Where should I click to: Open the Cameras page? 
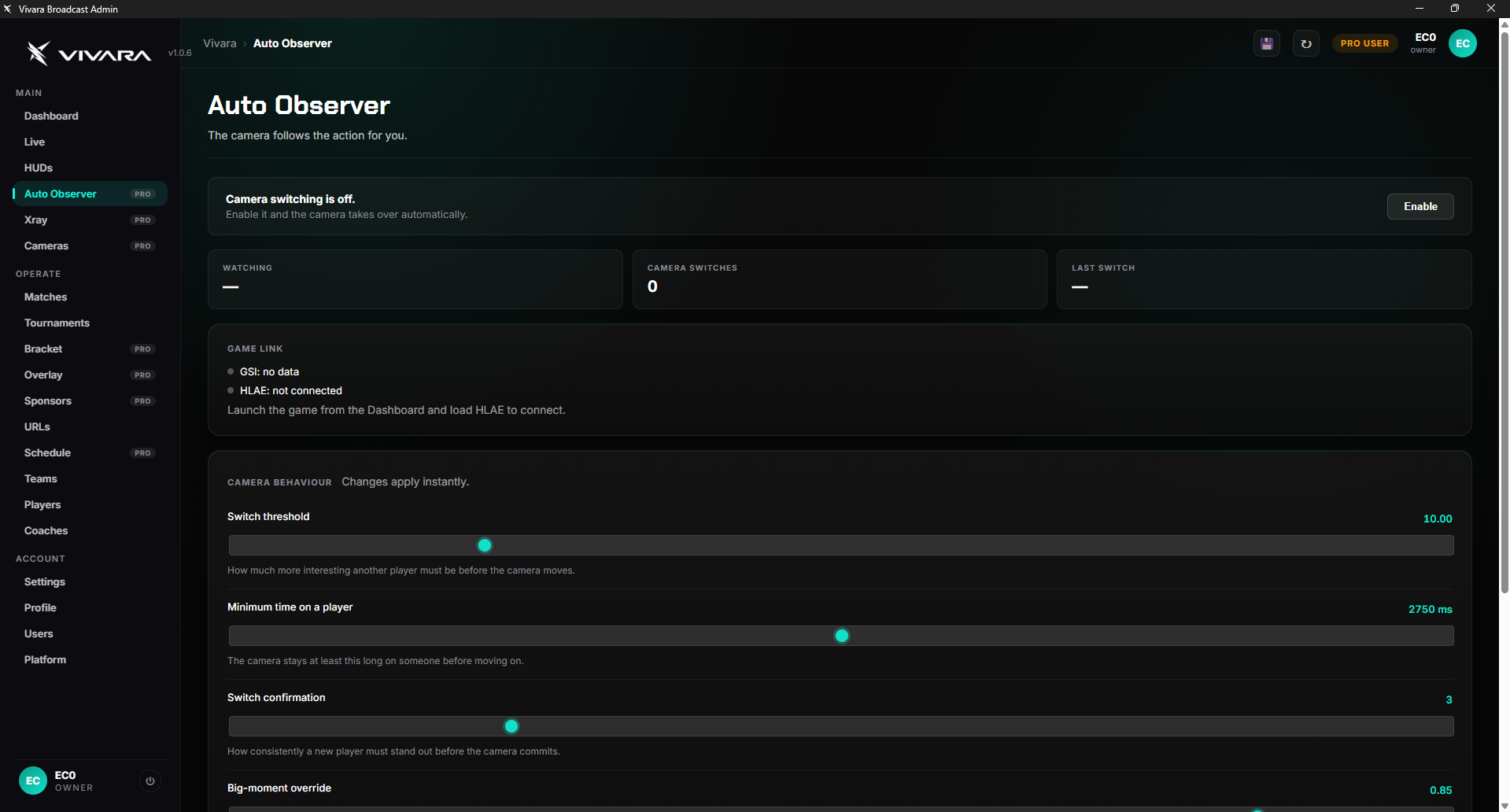(90, 245)
